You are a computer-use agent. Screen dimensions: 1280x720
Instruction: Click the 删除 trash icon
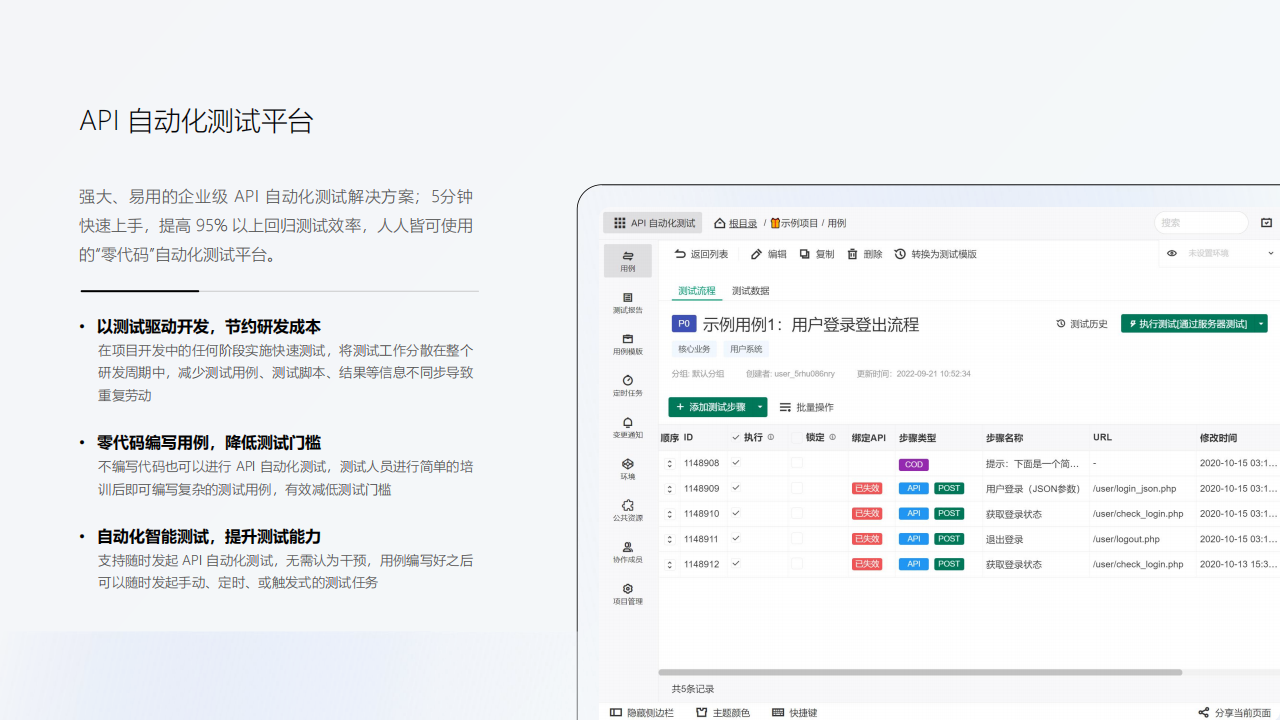(x=865, y=254)
